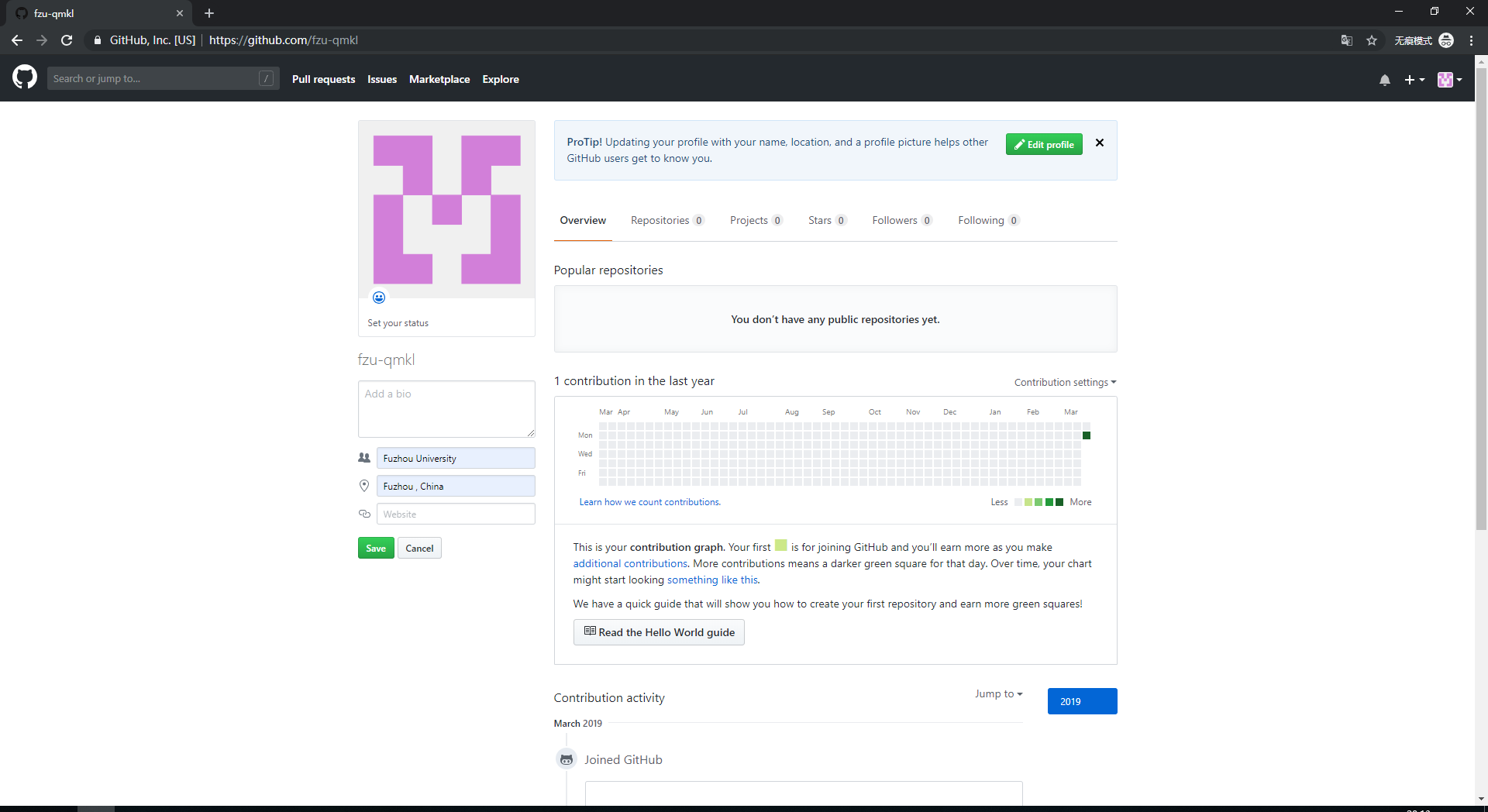Click the browser address bar URL
This screenshot has width=1488, height=812.
coord(283,40)
